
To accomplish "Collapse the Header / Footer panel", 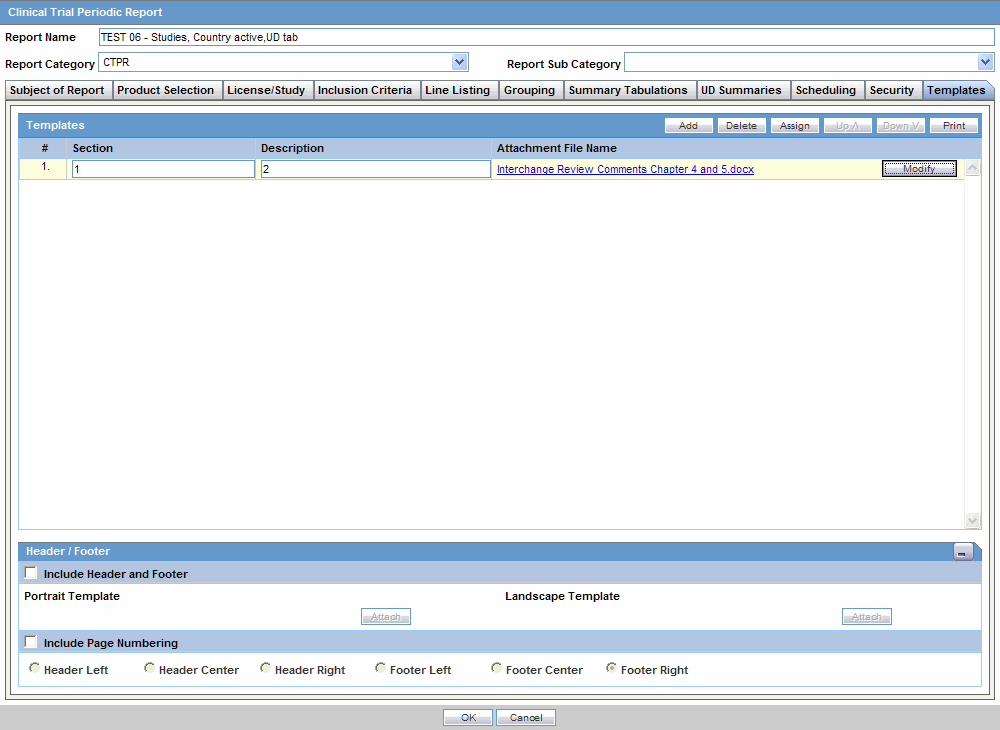I will click(x=962, y=551).
